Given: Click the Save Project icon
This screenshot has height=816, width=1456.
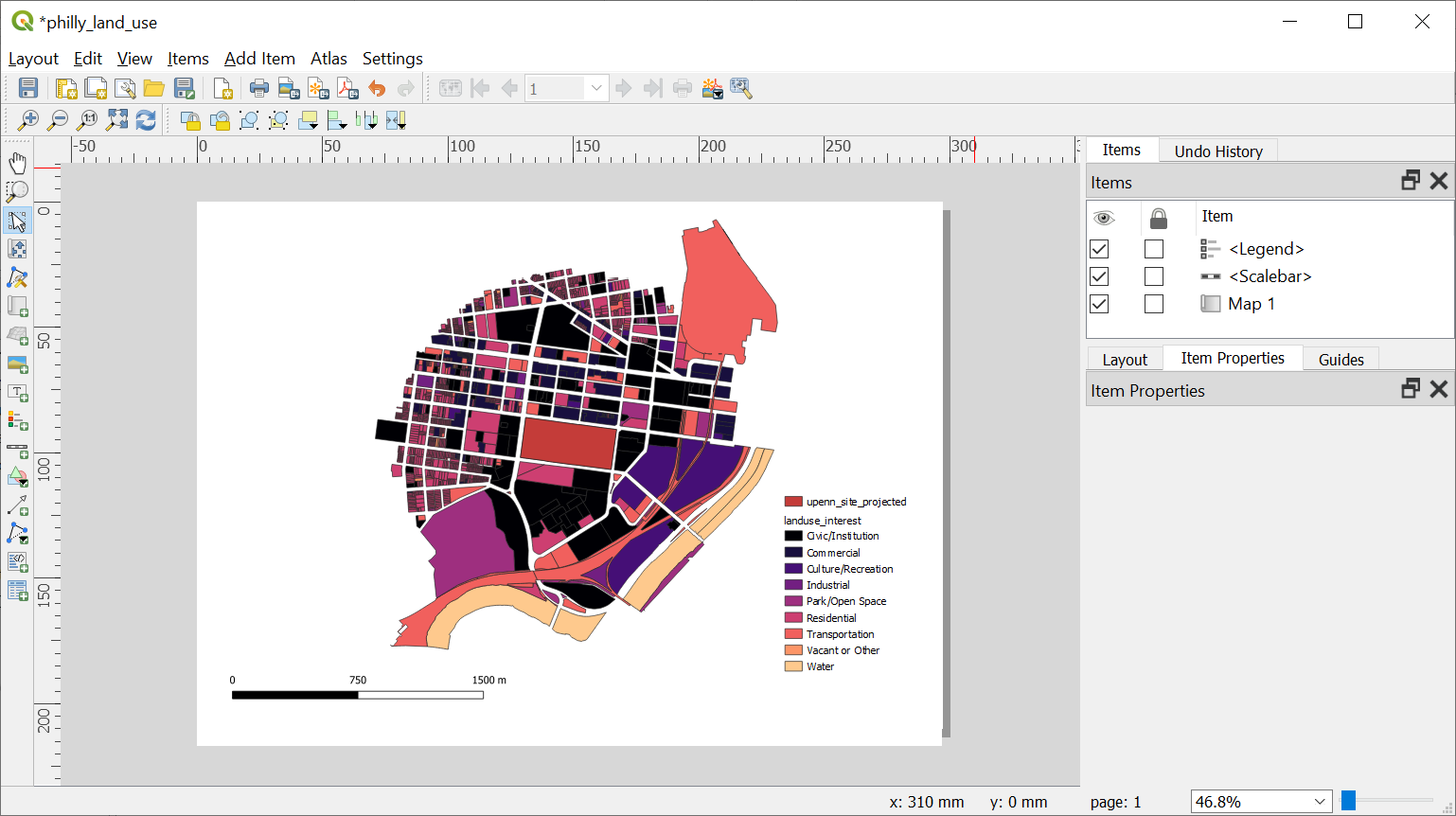Looking at the screenshot, I should point(28,89).
